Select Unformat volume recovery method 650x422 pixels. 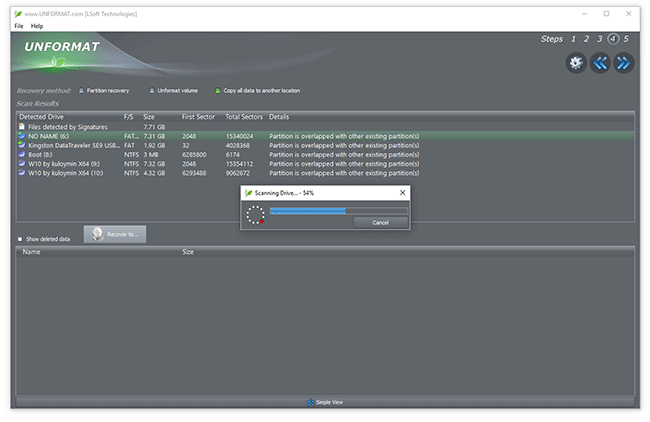pos(173,90)
